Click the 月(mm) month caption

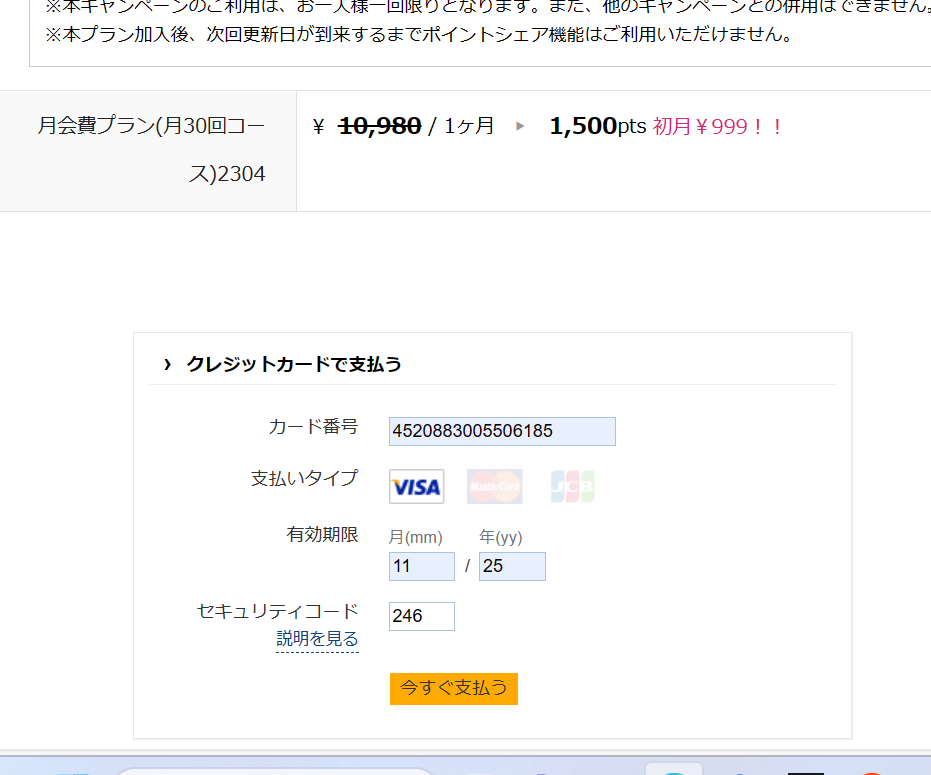pos(415,537)
